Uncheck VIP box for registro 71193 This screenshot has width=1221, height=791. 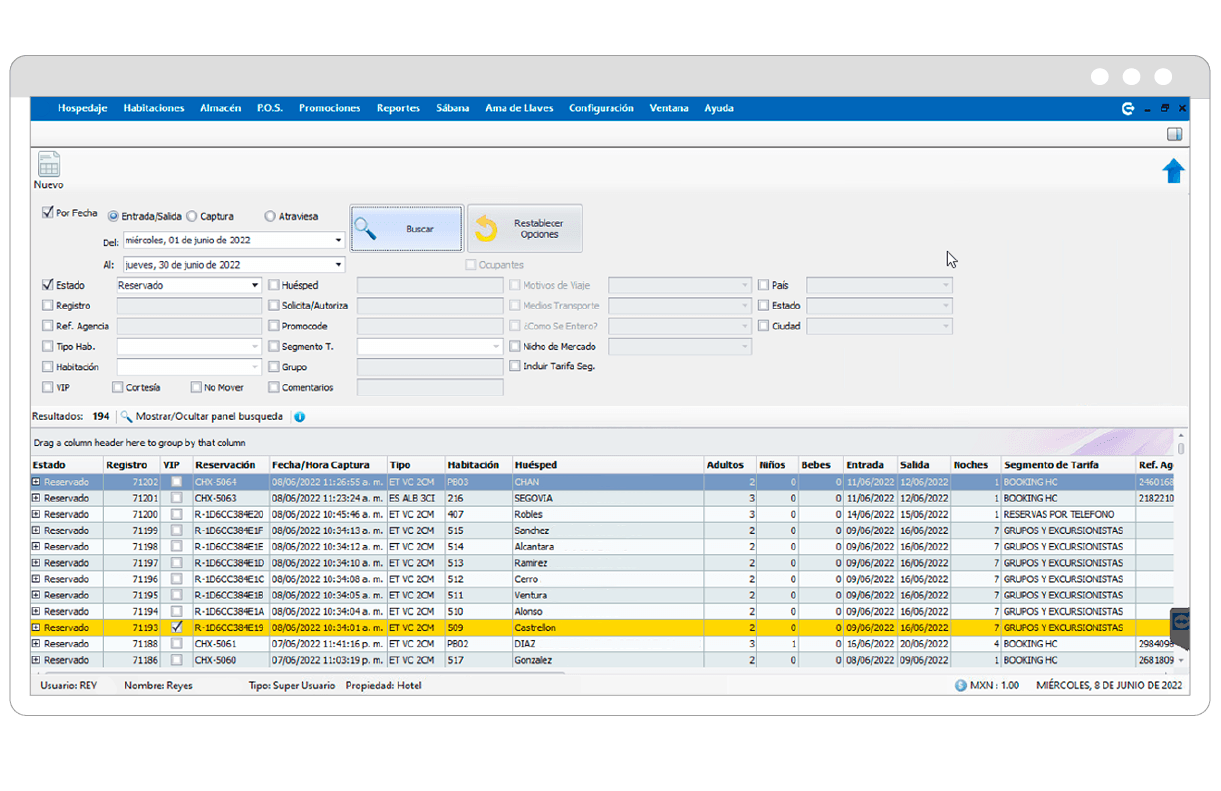tap(177, 627)
